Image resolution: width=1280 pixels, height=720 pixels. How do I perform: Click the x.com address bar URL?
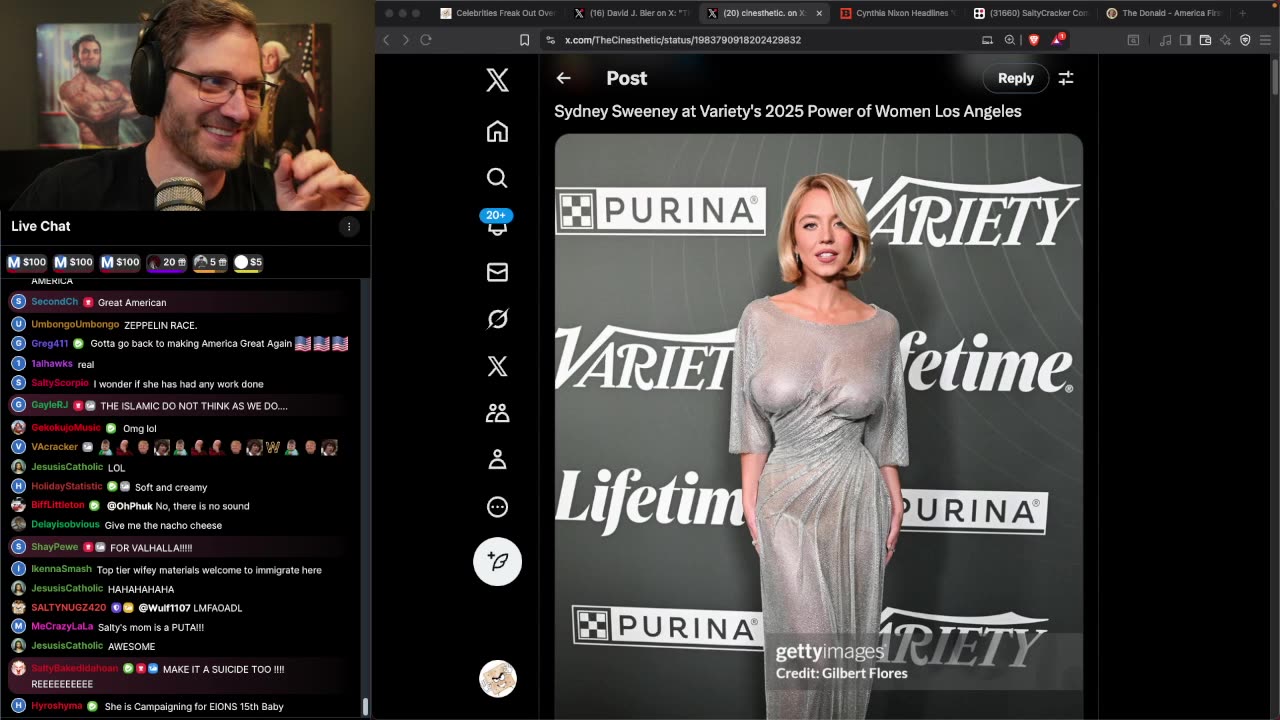pos(683,40)
